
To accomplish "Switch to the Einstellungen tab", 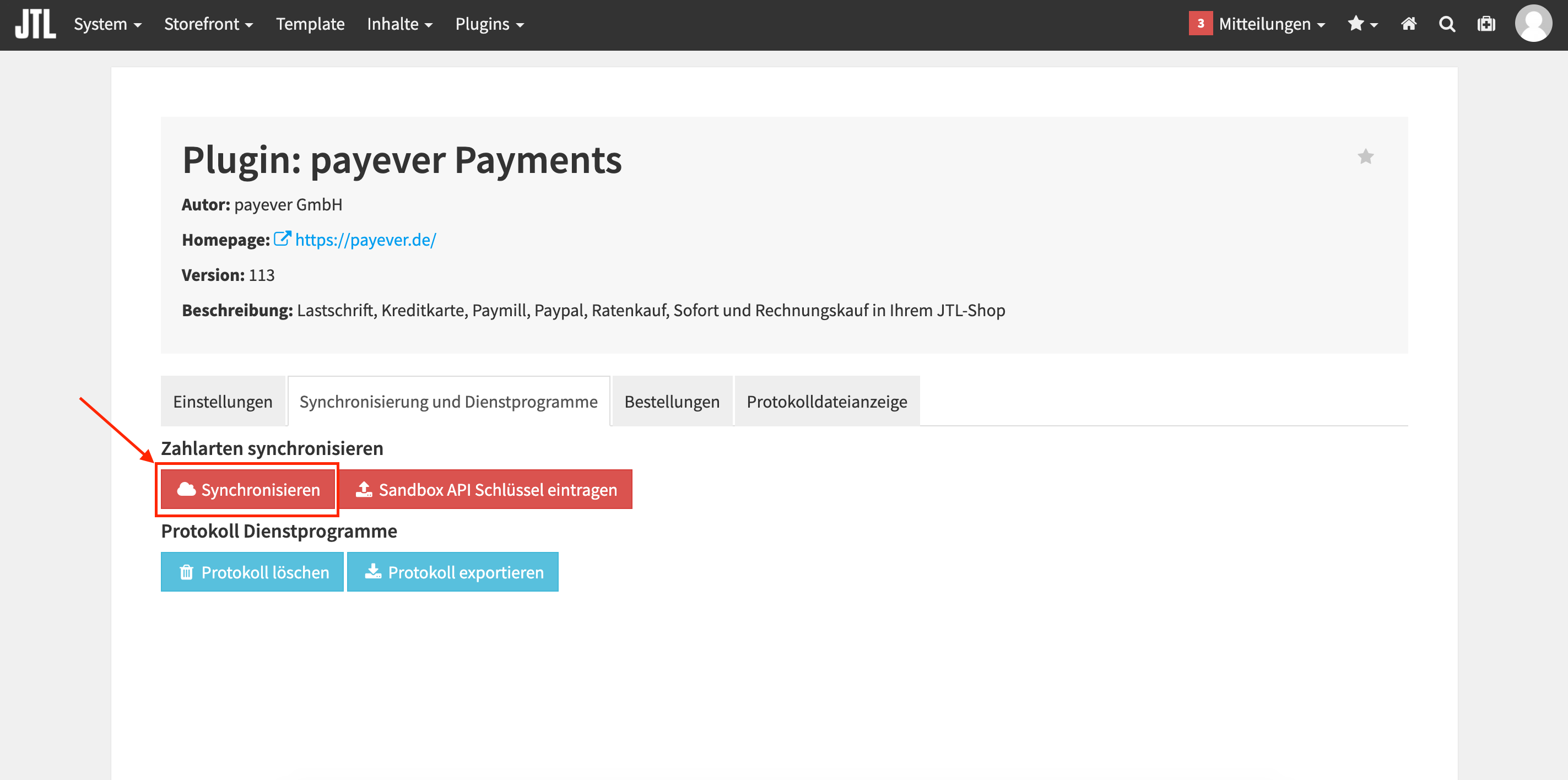I will (223, 401).
